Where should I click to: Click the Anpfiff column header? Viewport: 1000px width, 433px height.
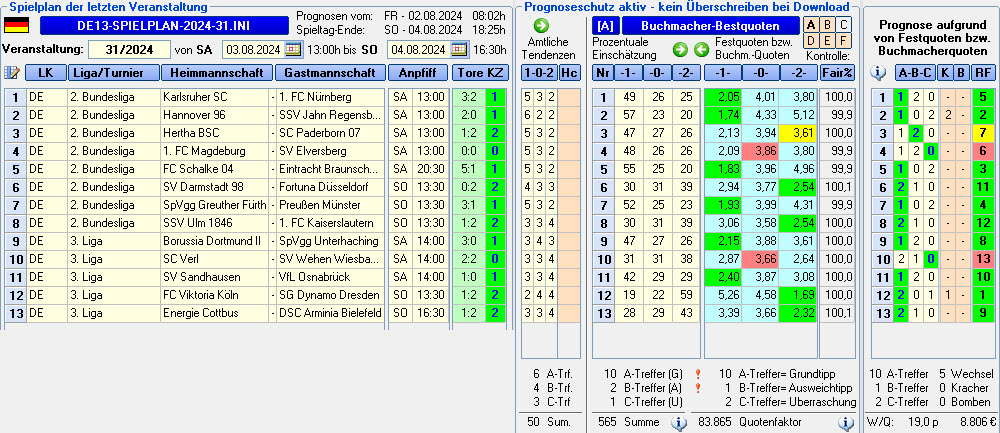pos(418,73)
